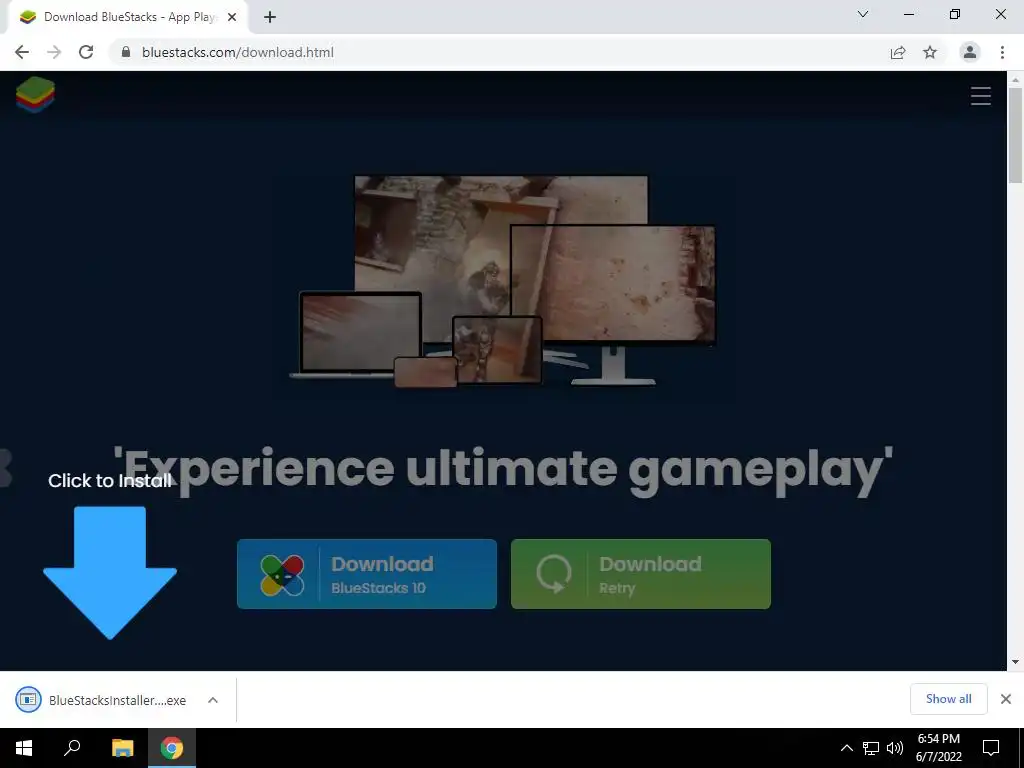Open the downloaded BlueStacksInstaller exe file
Screen dimensions: 1024x768
point(104,700)
